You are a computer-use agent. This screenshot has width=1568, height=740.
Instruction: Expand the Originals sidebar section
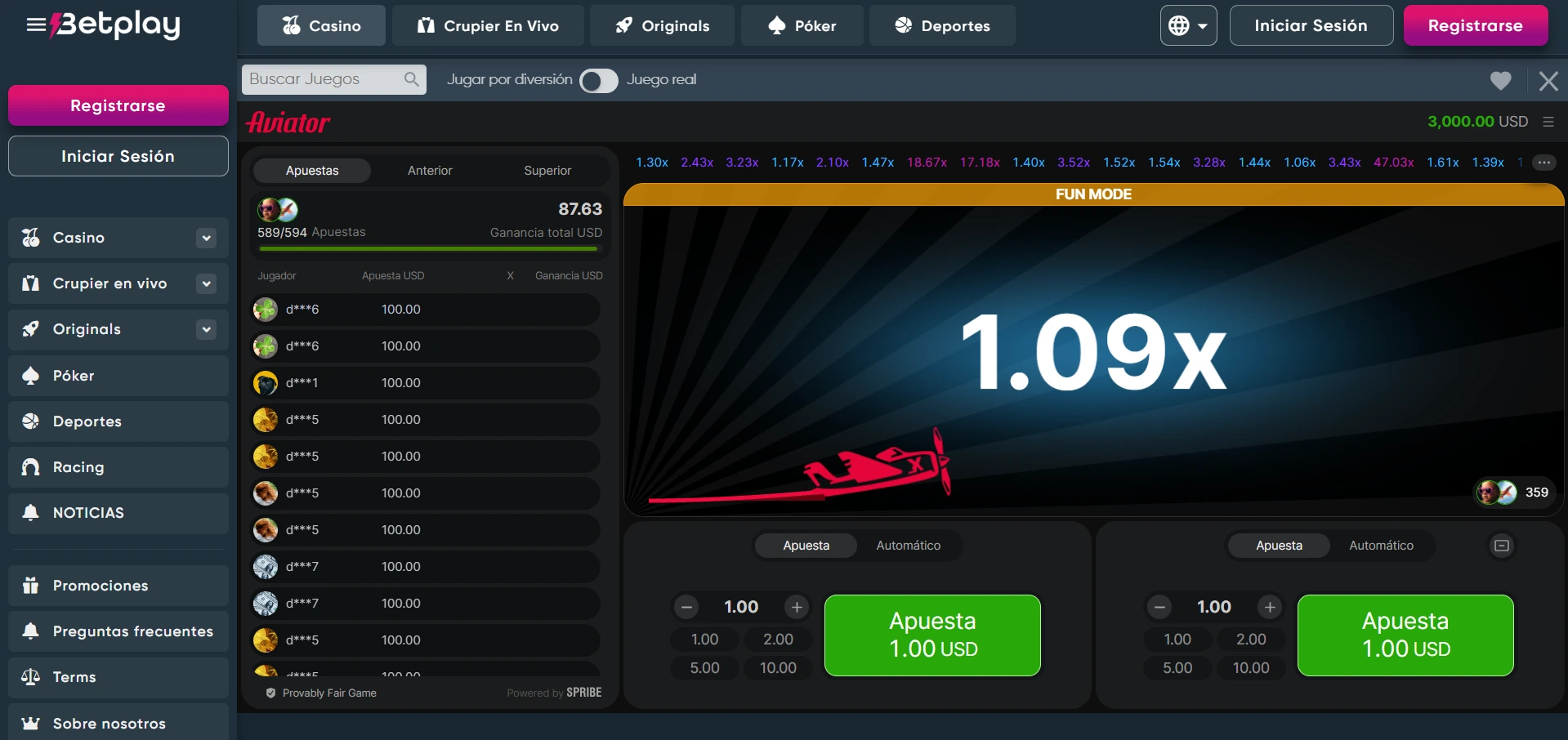[x=206, y=329]
